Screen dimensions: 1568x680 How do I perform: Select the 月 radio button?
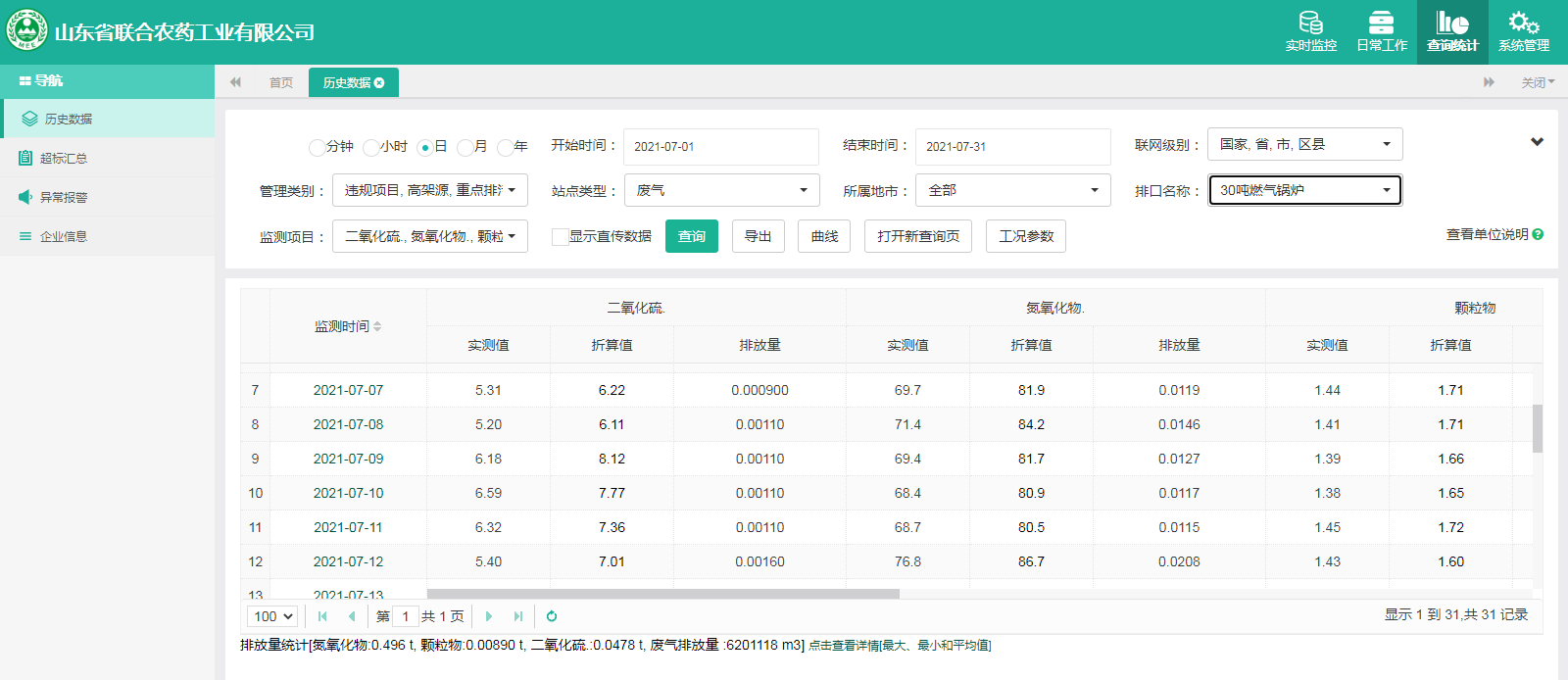tap(465, 147)
